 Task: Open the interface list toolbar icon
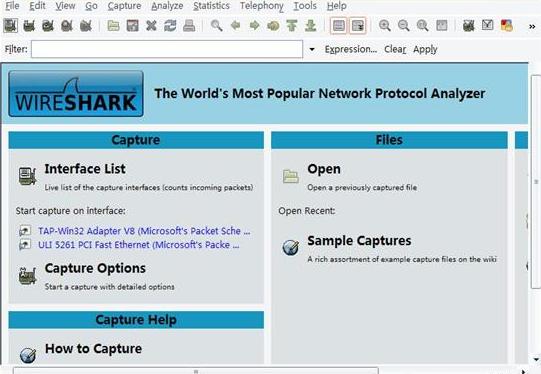point(10,26)
